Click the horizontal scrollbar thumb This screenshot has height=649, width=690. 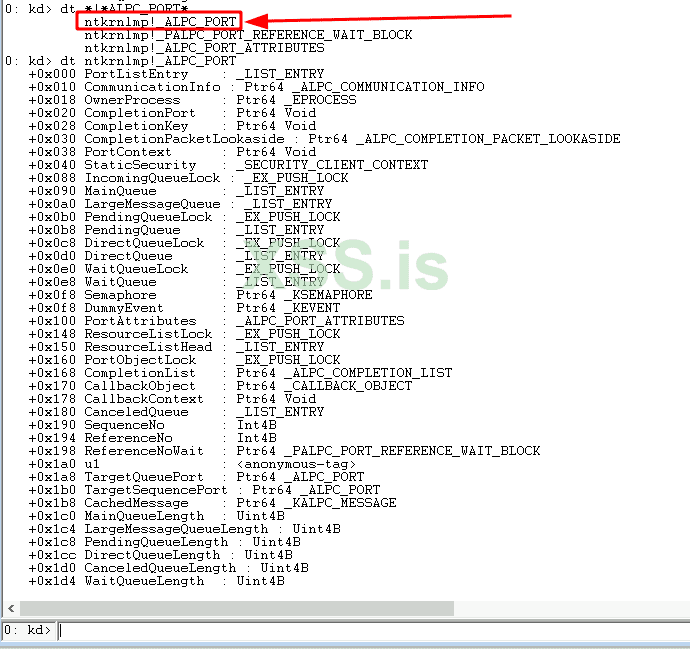click(x=237, y=609)
